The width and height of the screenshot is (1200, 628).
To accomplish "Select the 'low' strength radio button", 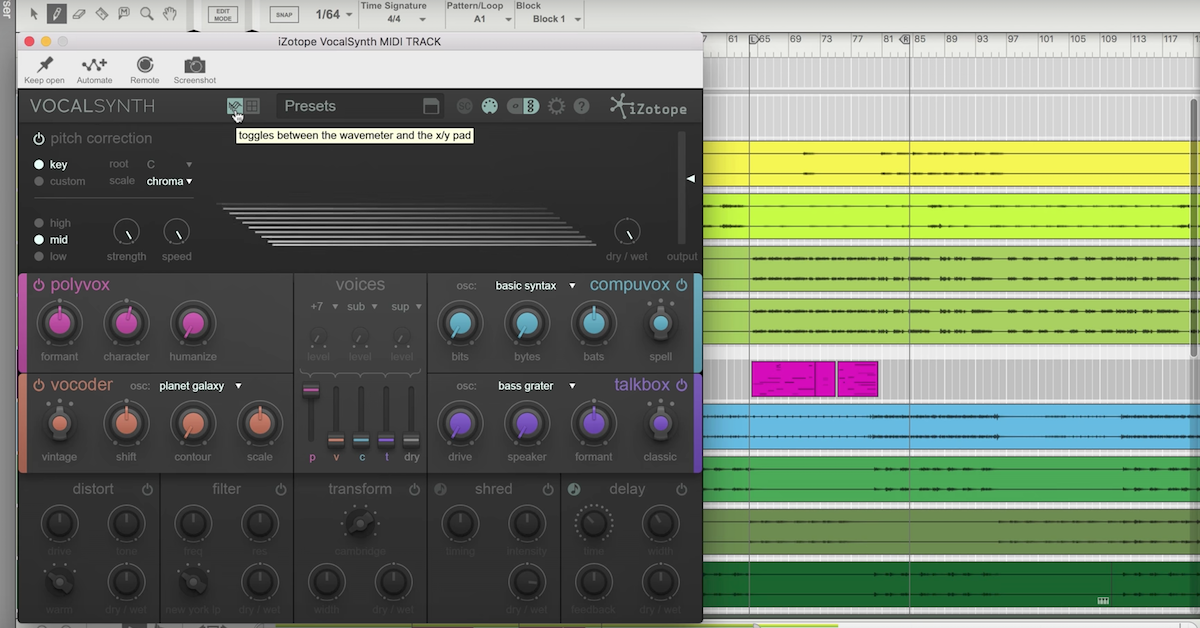I will pos(37,257).
